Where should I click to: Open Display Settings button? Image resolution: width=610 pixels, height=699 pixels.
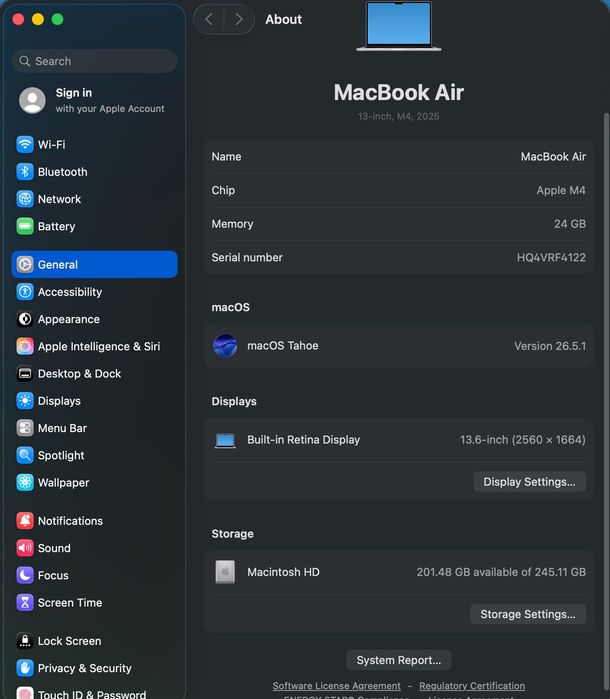(529, 482)
